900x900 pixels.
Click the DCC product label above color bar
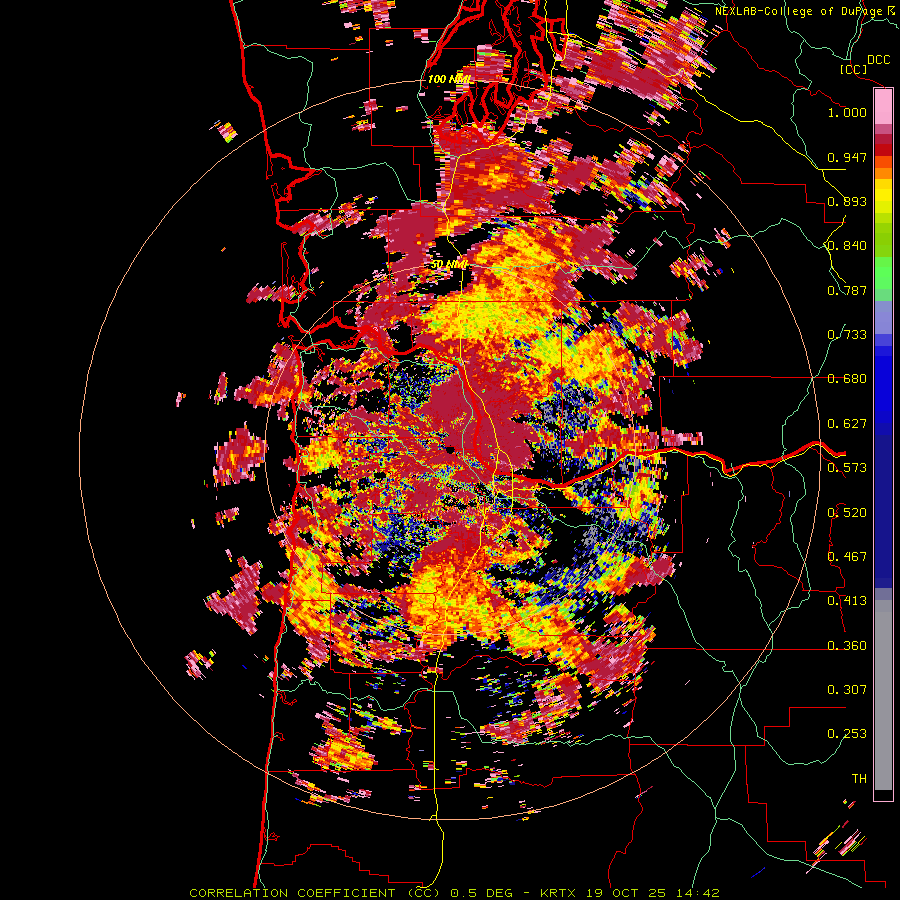[x=878, y=60]
